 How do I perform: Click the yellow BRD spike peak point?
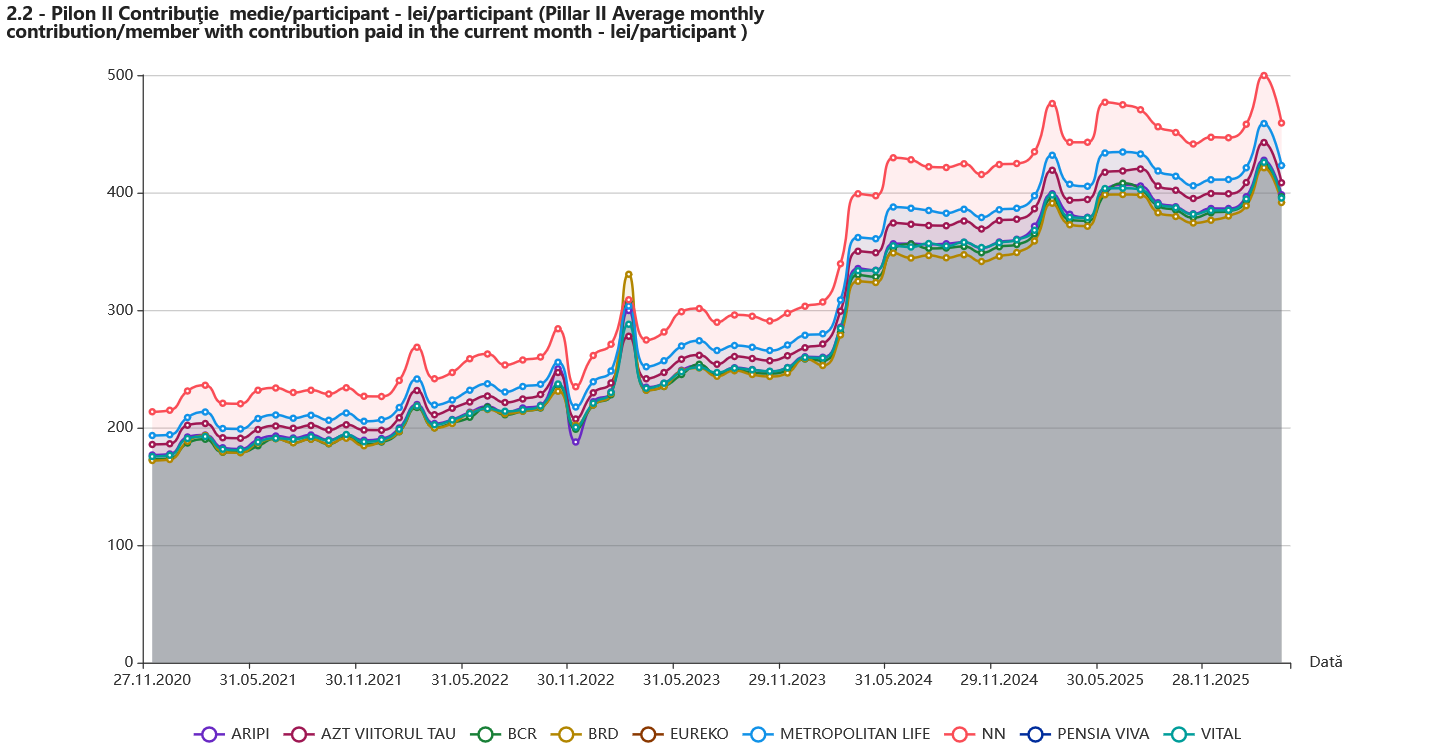(628, 273)
